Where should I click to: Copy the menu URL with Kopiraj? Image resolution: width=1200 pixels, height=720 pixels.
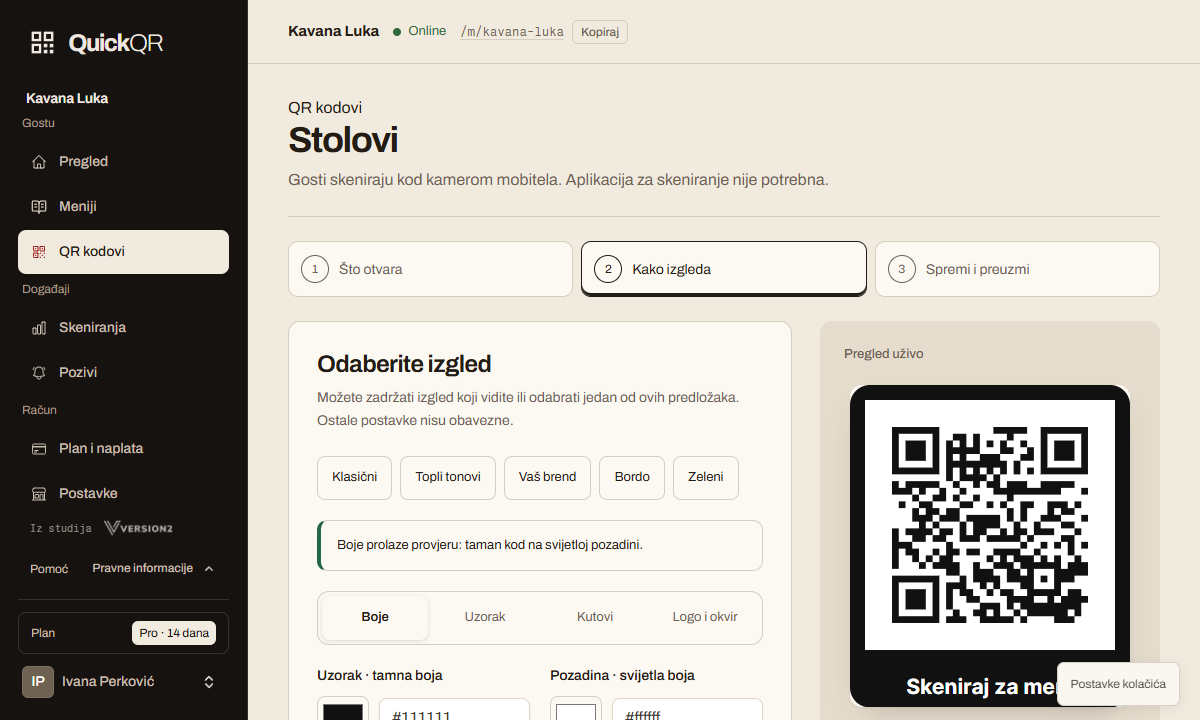600,32
